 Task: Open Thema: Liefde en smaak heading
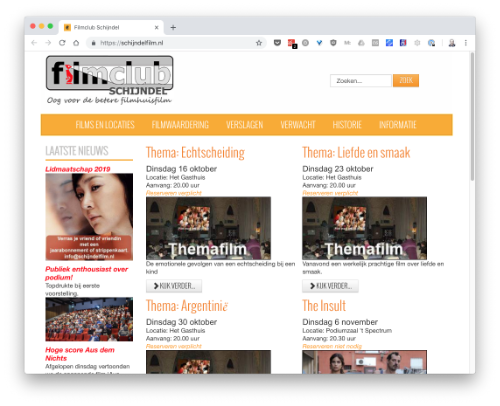point(356,153)
